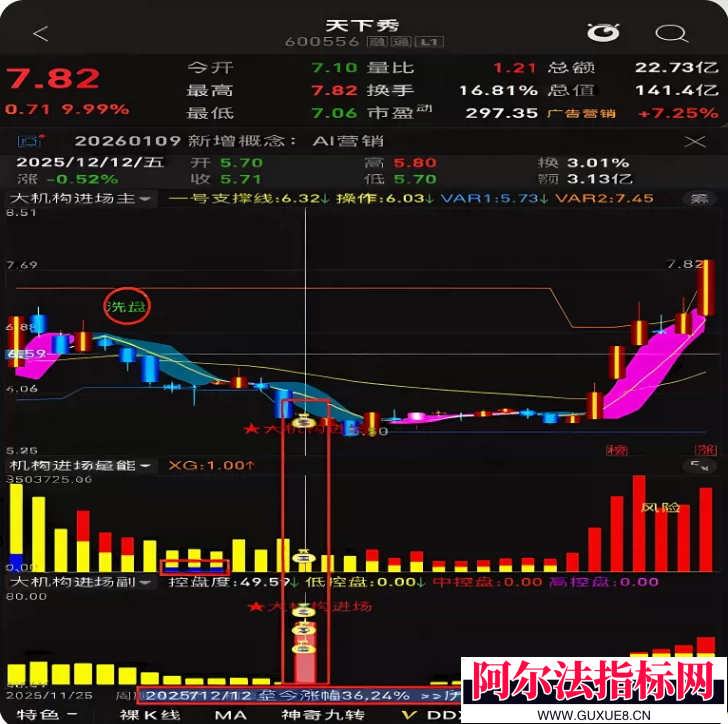This screenshot has width=728, height=724.
Task: Click the 2025/11/25 start date label
Action: [x=49, y=696]
